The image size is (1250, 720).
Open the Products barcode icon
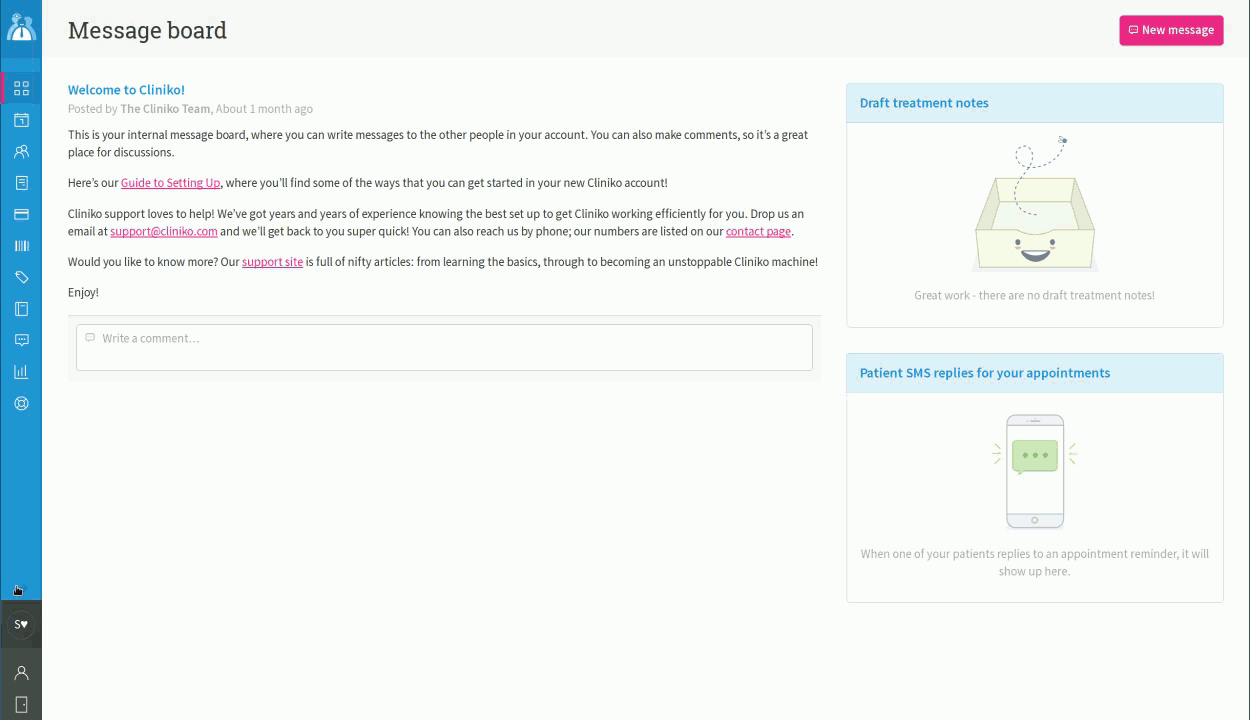click(x=21, y=246)
